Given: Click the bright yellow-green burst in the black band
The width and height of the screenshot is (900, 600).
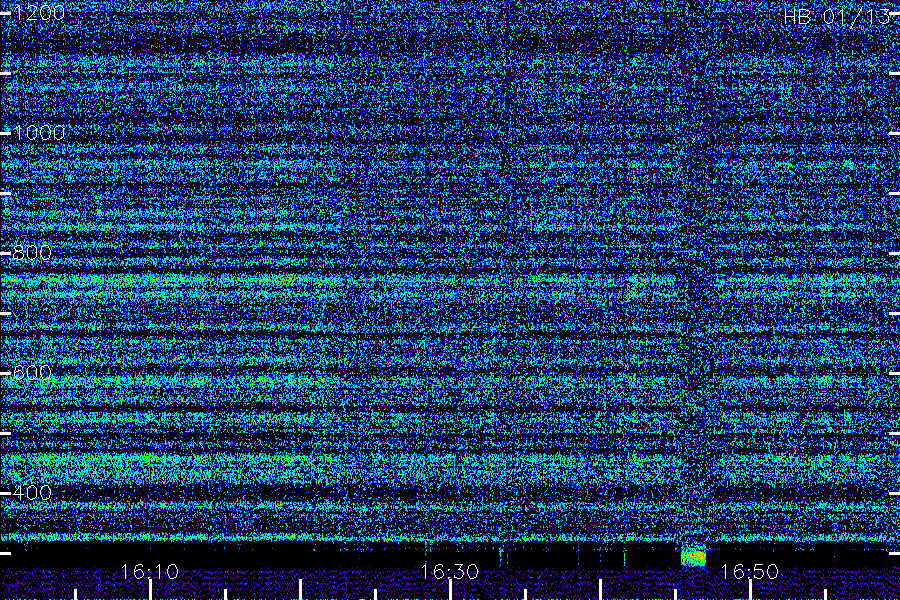Looking at the screenshot, I should coord(693,557).
